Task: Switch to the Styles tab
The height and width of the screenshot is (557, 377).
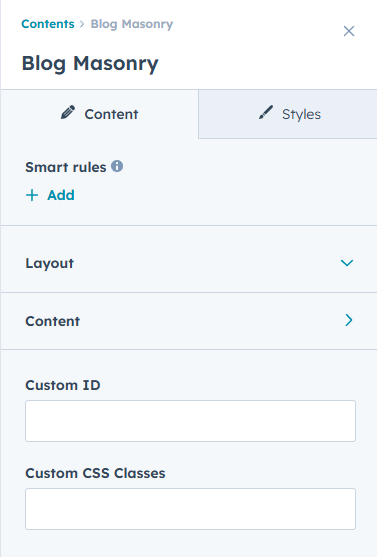Action: pyautogui.click(x=288, y=114)
